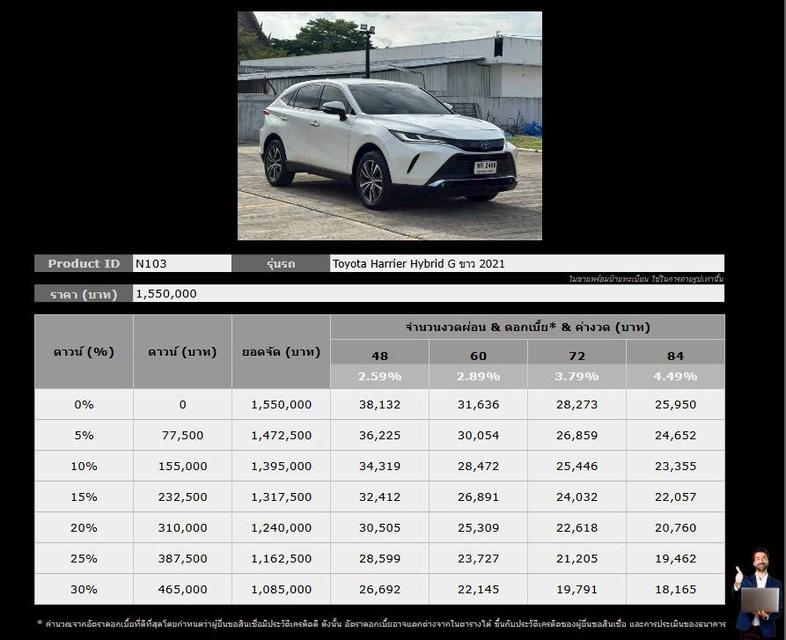Click monthly payment 22,618
Viewport: 786px width, 640px height.
(576, 528)
